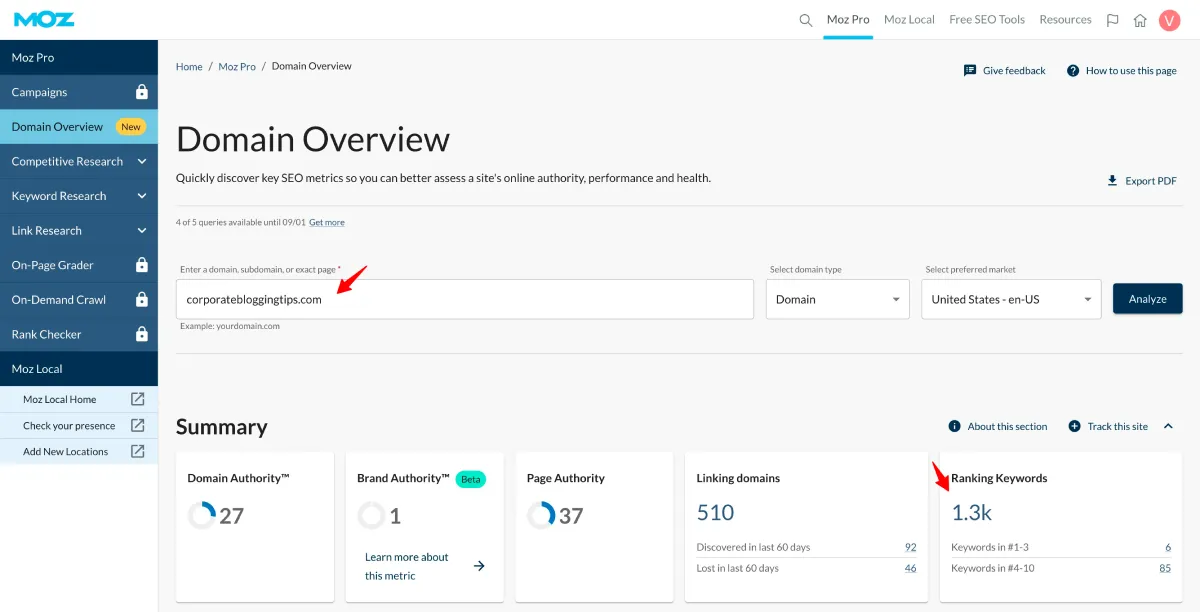Expand Link Research menu
This screenshot has width=1200, height=612.
tap(142, 230)
